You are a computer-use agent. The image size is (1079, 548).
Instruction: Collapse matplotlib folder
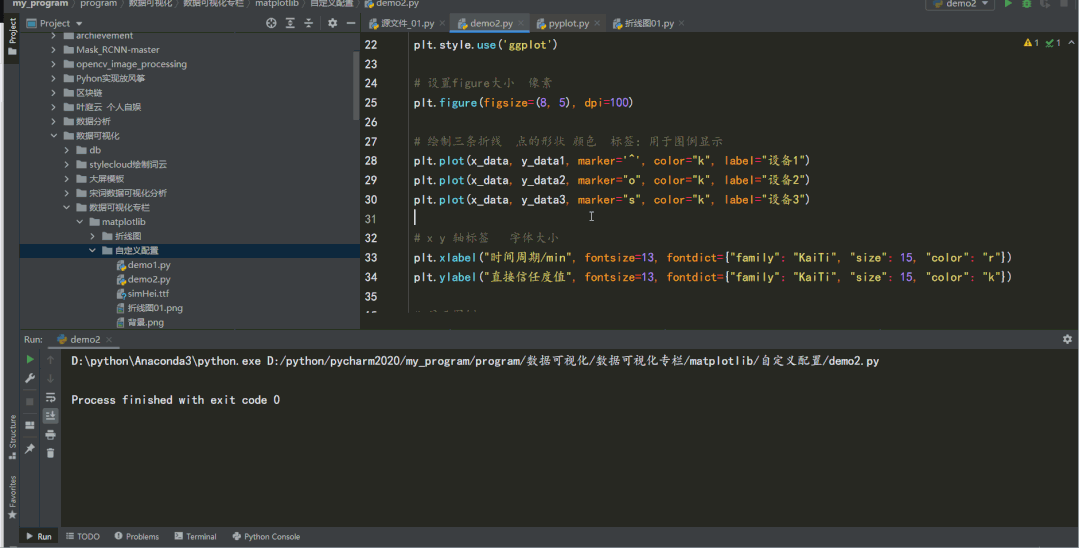point(80,222)
